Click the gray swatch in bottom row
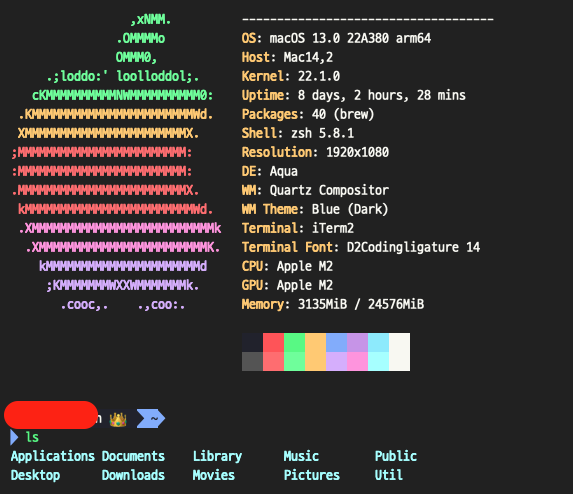Viewport: 573px width, 494px height. [252, 361]
